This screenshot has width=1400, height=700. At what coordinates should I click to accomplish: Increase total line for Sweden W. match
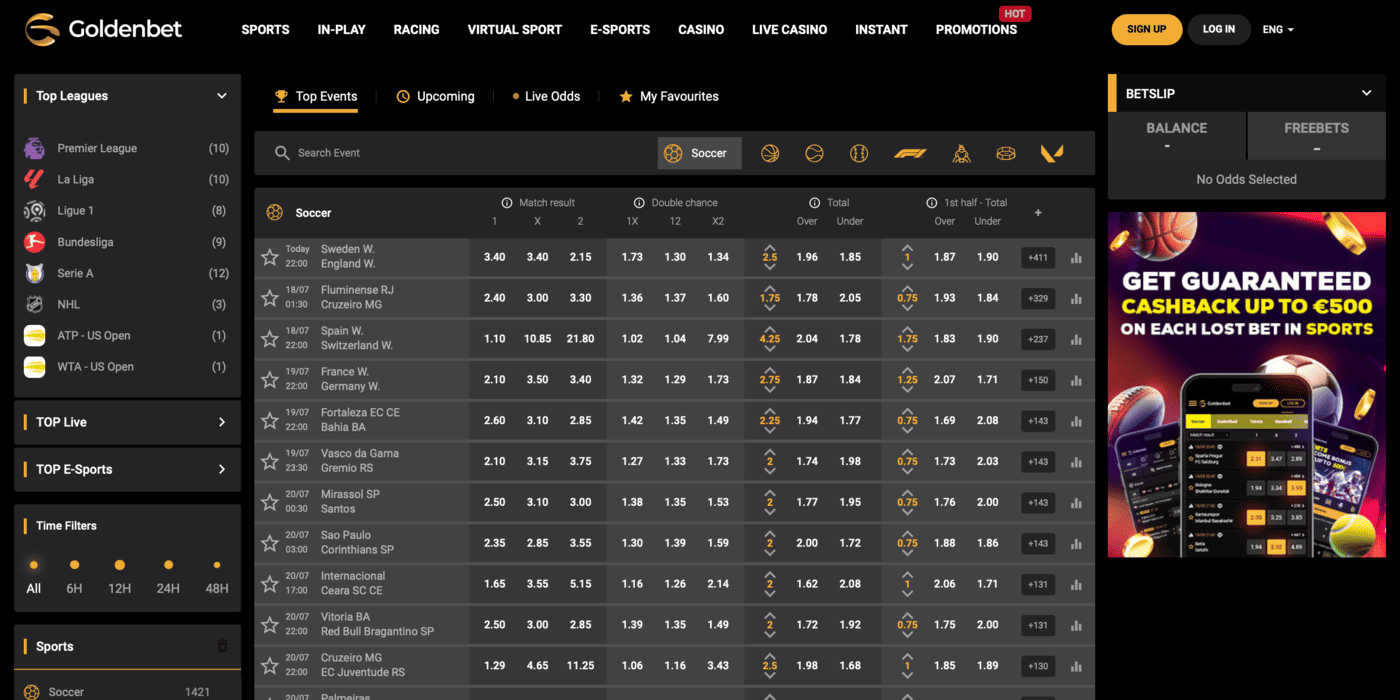tap(770, 247)
